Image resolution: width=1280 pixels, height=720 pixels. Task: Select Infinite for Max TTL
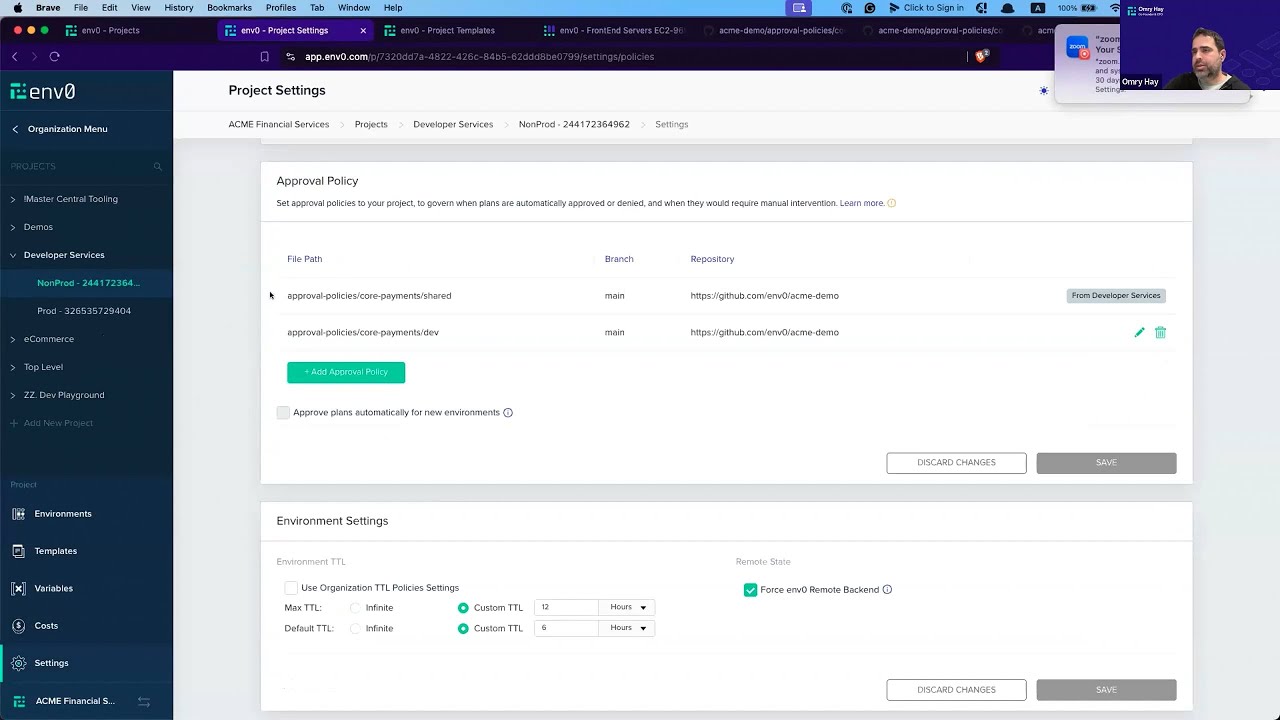[x=356, y=608]
